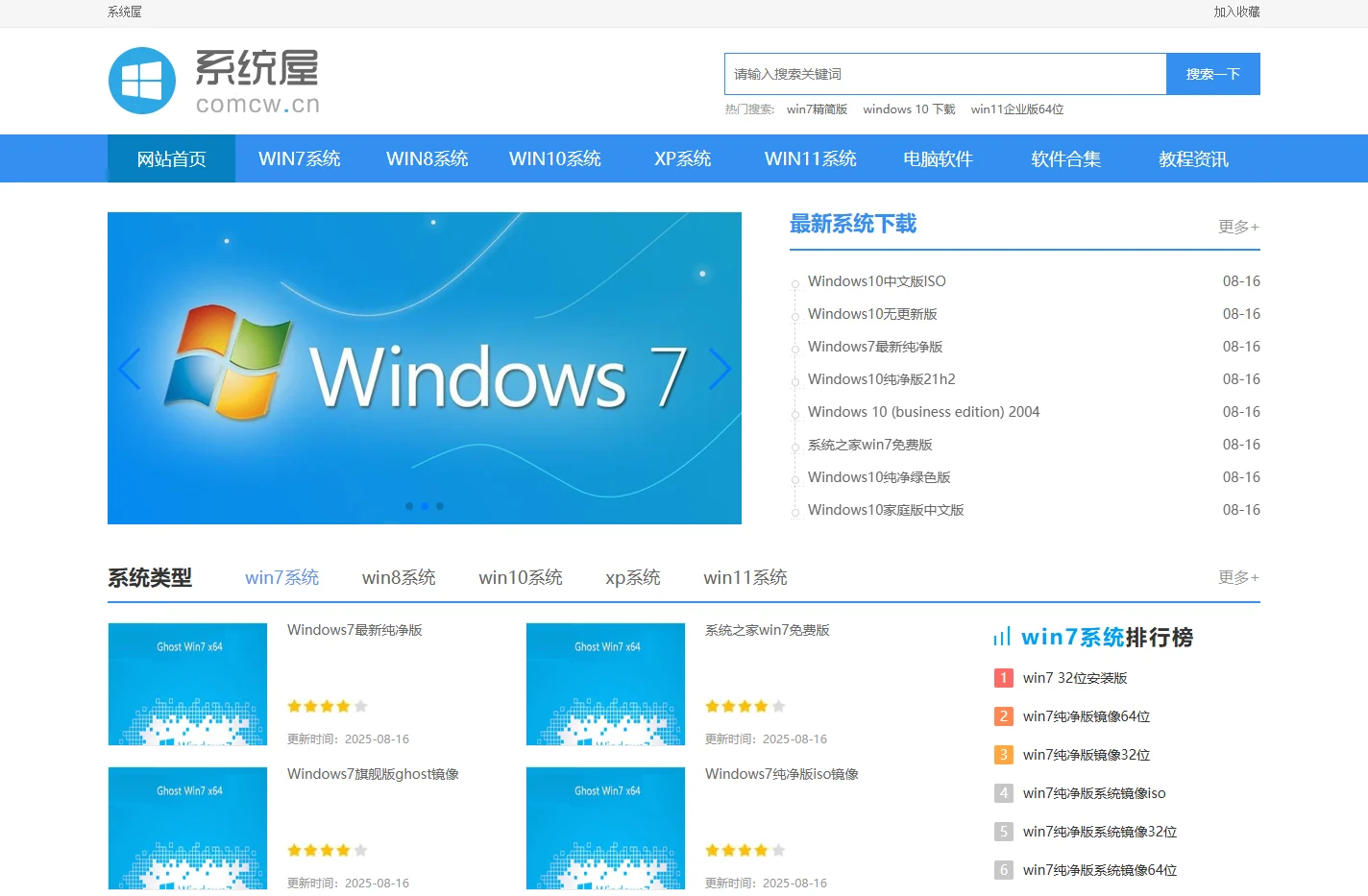Click the previous slide arrow on banner
The height and width of the screenshot is (896, 1368).
pyautogui.click(x=130, y=369)
